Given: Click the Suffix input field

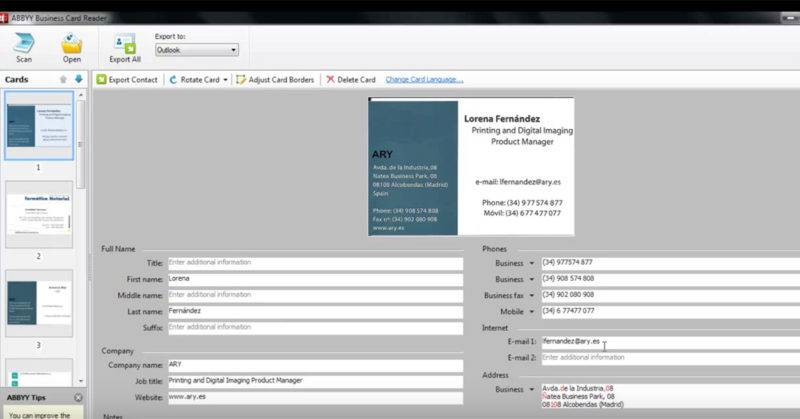Looking at the screenshot, I should [315, 328].
